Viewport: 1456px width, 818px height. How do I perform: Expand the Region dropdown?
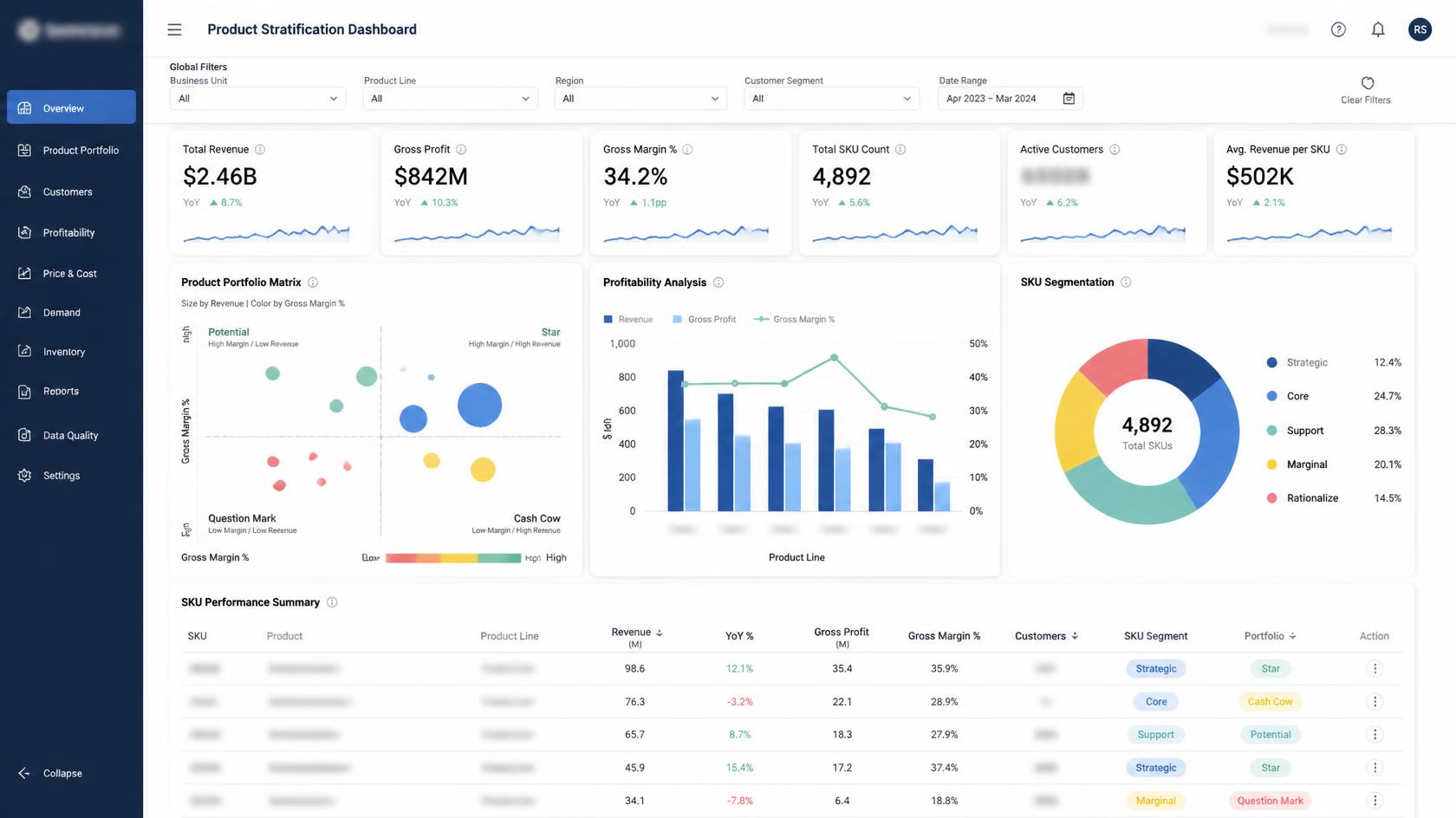[640, 99]
